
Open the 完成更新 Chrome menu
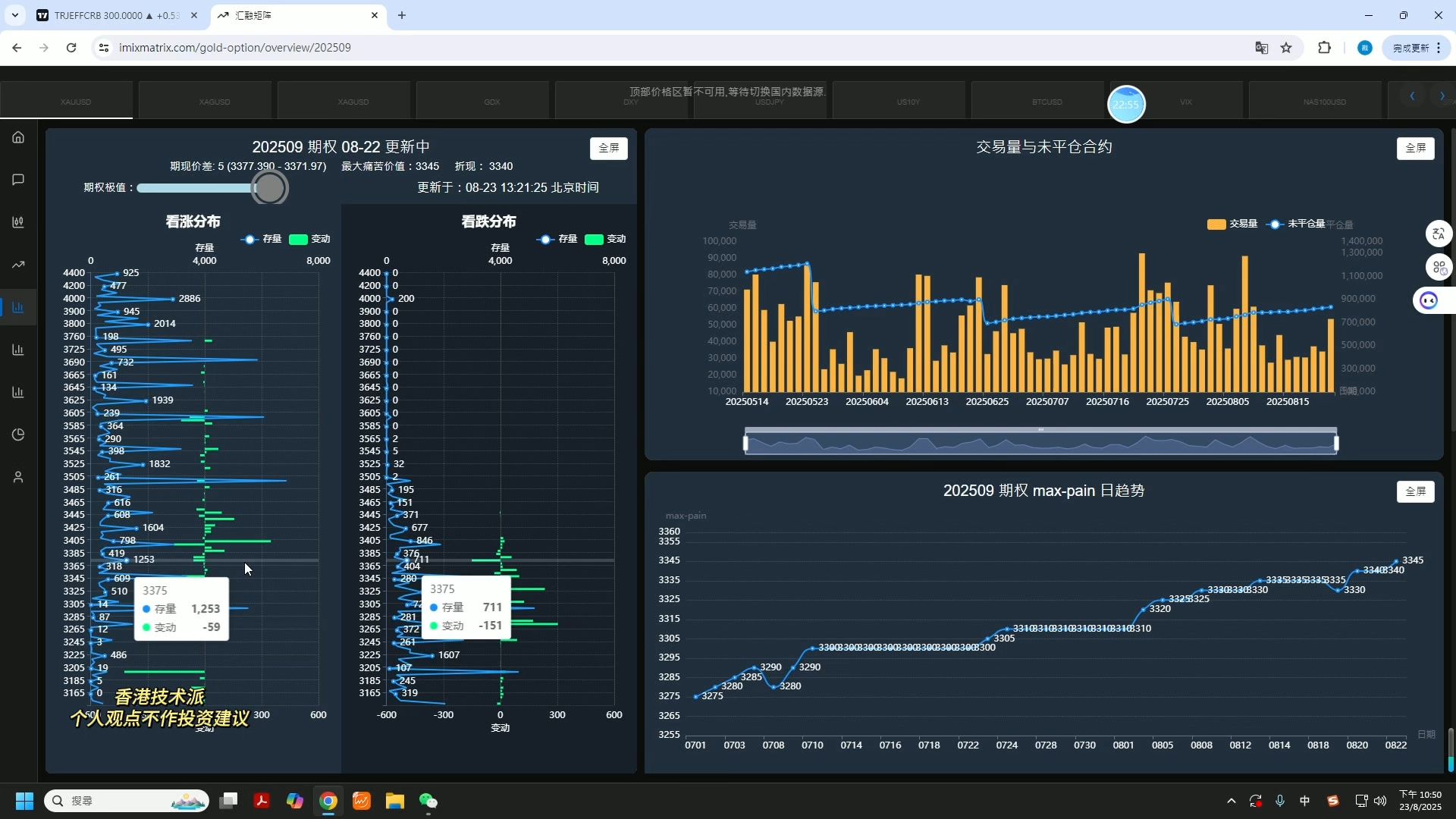1416,48
